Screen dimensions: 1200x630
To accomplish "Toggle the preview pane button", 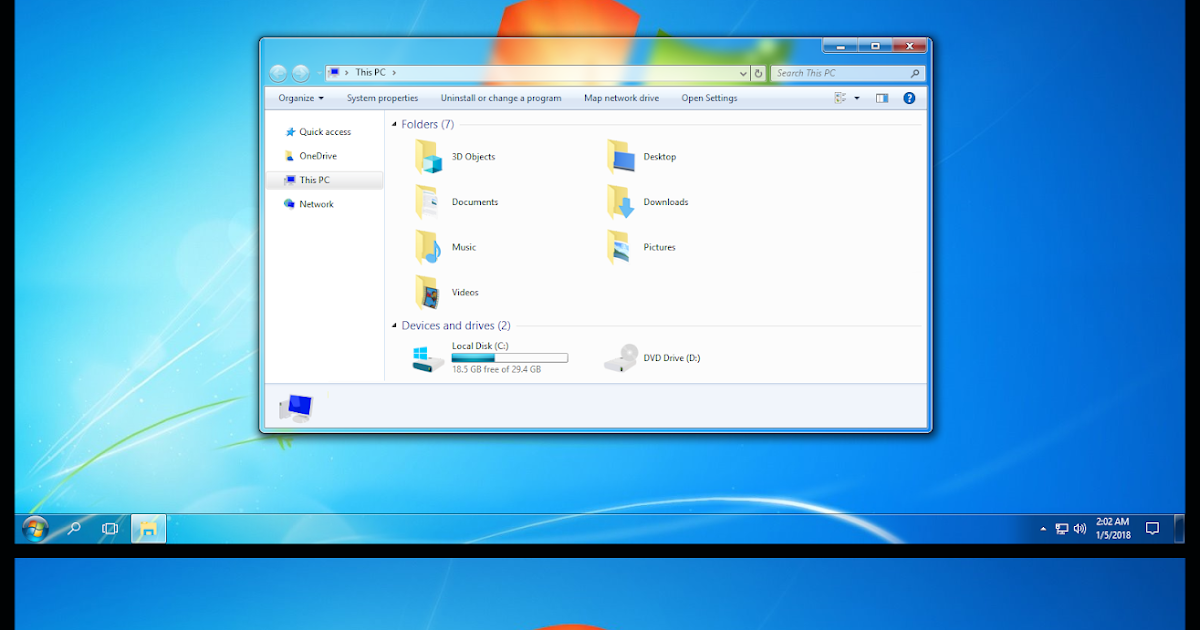I will [882, 98].
